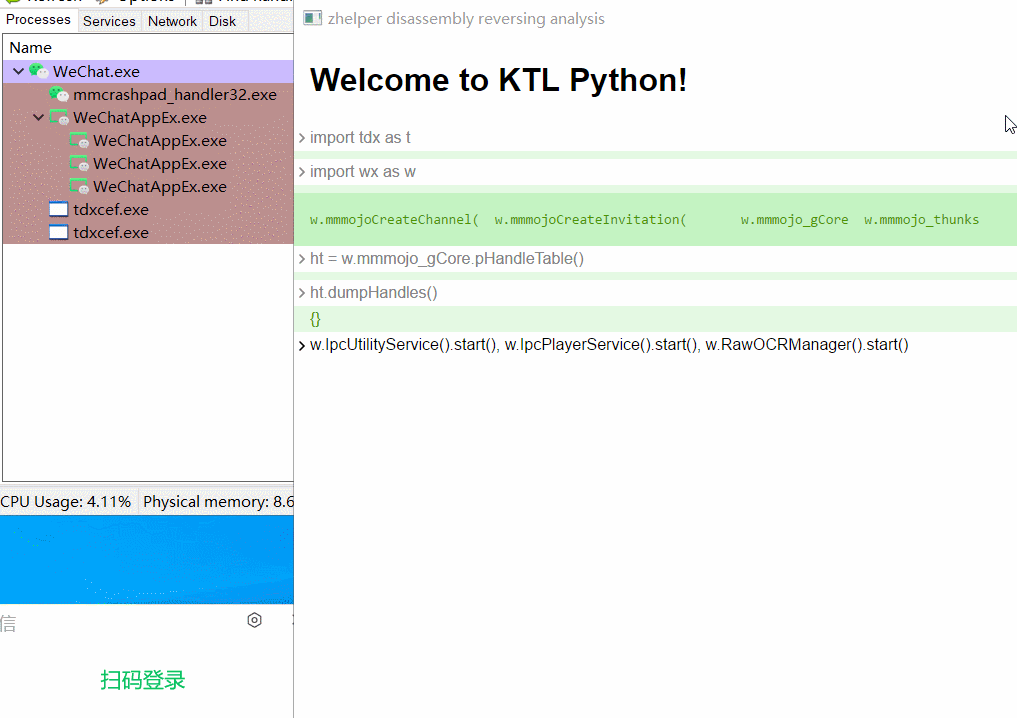
Task: Expand the ht.dumpHandles() entry
Action: click(x=302, y=293)
